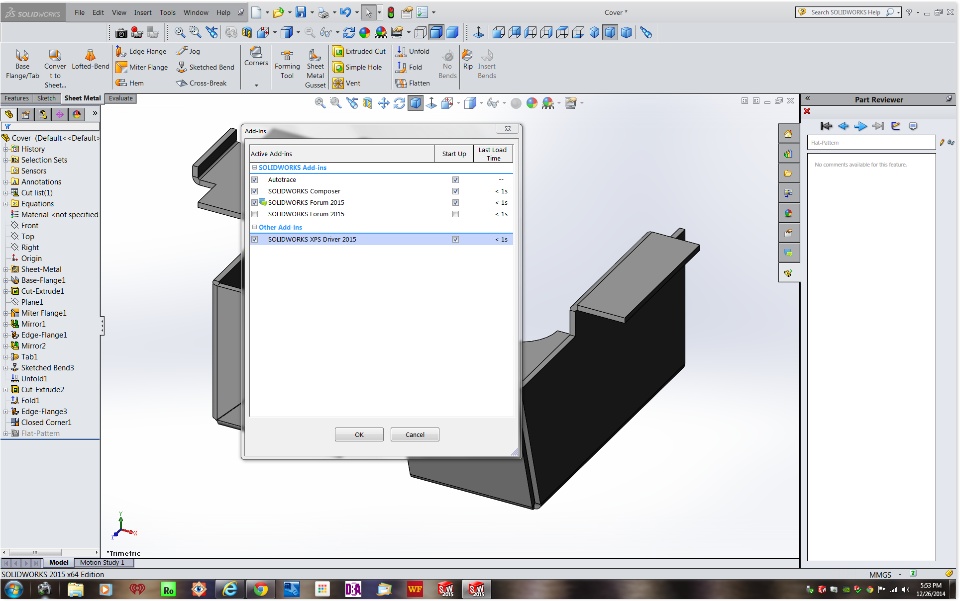The width and height of the screenshot is (960, 601).
Task: Click the Flatten tool
Action: 413,83
